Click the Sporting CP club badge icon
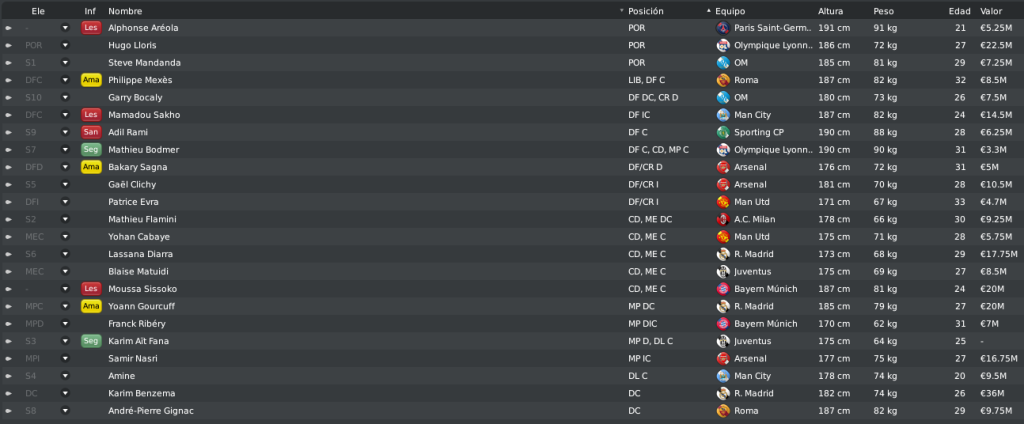This screenshot has height=424, width=1024. (722, 133)
